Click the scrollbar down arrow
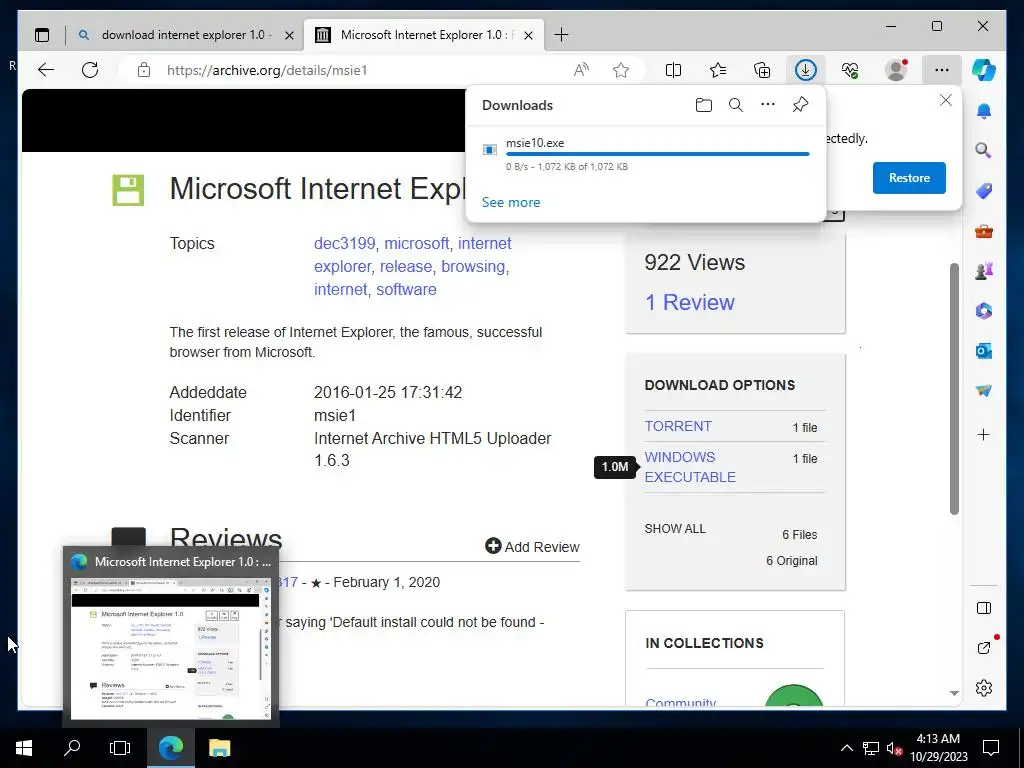This screenshot has height=768, width=1024. (x=954, y=693)
